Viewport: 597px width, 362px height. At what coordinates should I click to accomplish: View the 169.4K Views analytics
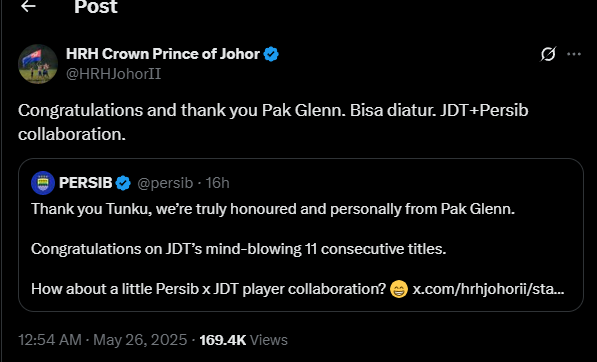pos(243,340)
